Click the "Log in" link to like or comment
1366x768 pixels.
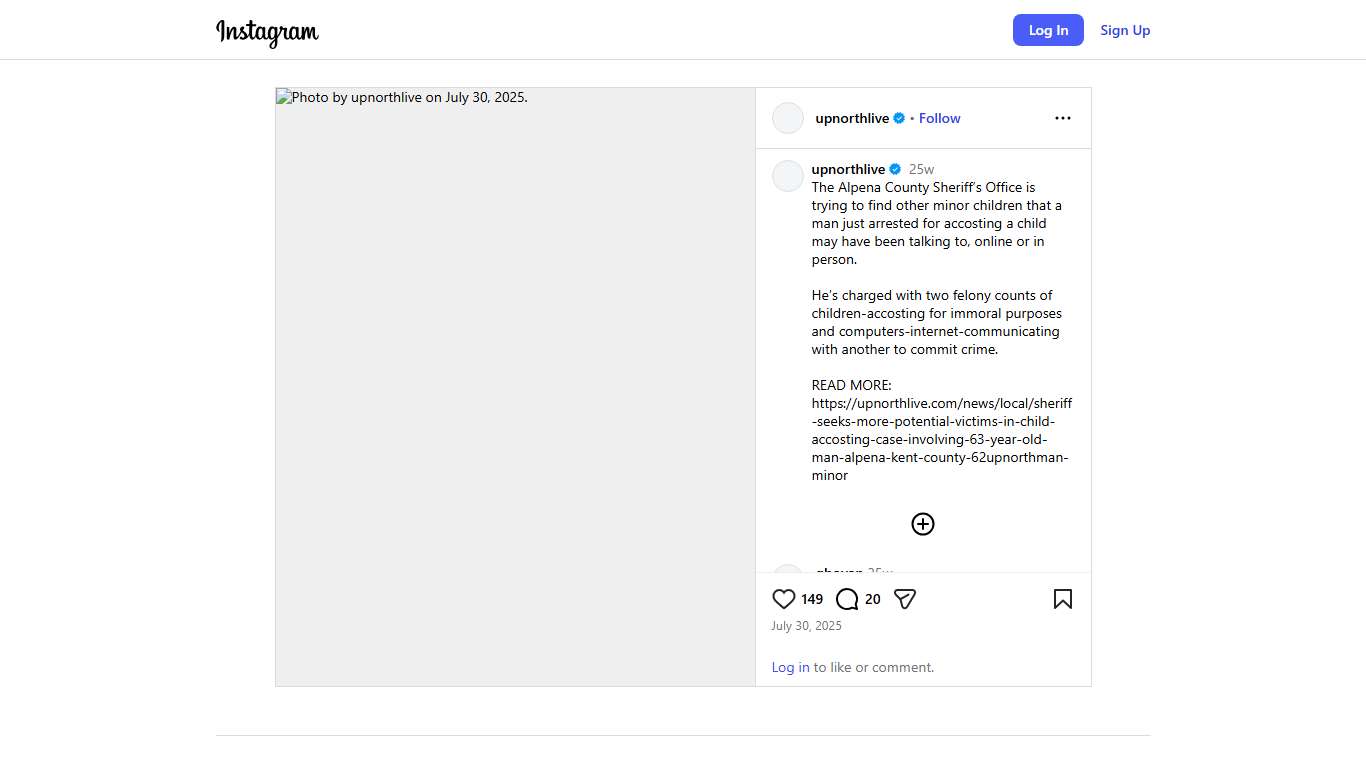click(790, 667)
